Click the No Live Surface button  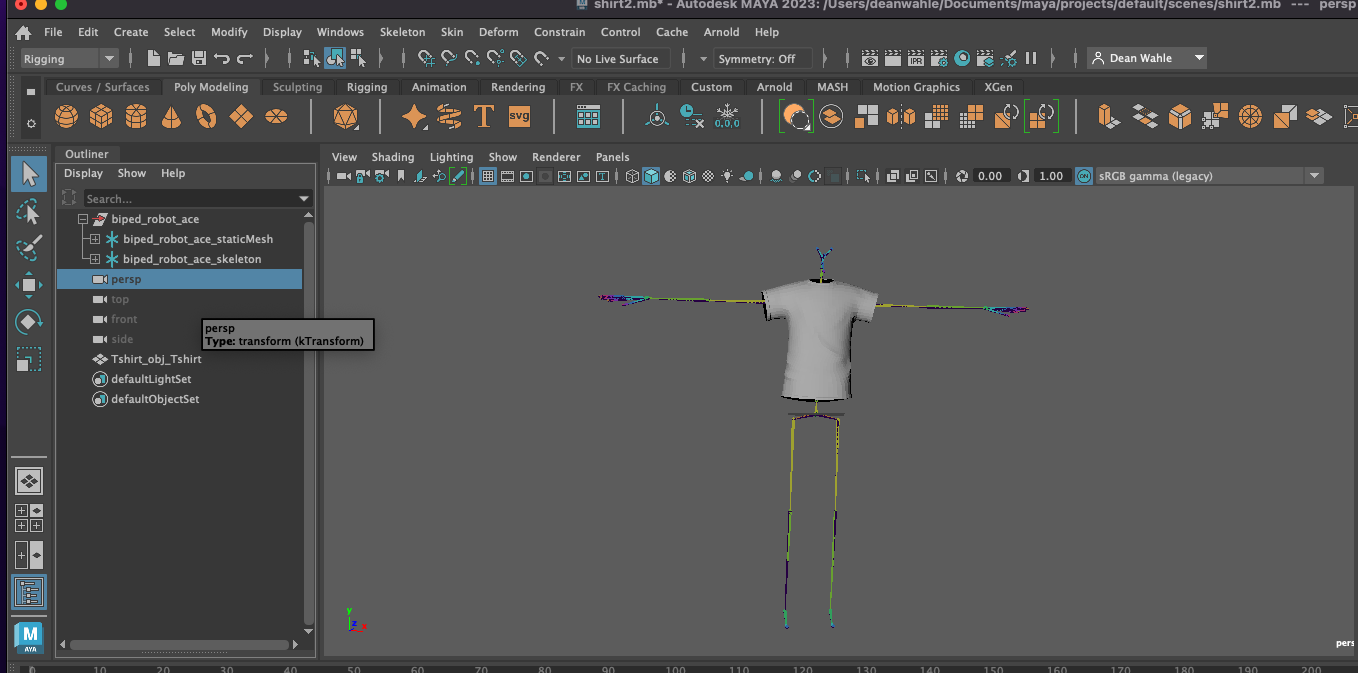coord(617,59)
